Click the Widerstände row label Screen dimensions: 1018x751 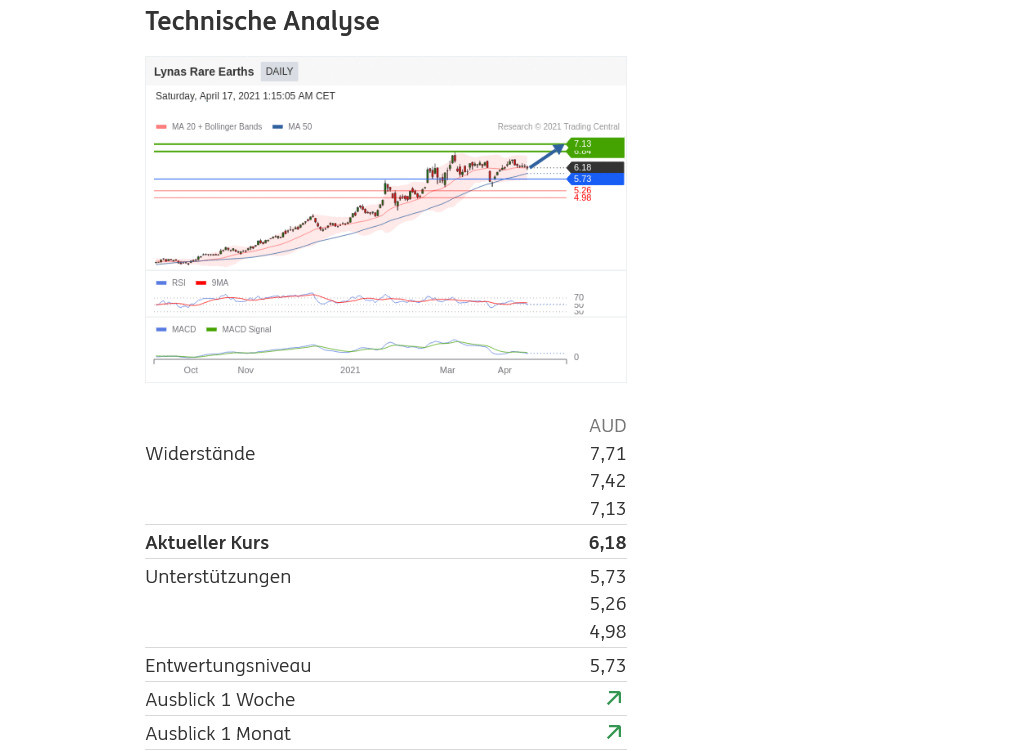pos(200,454)
